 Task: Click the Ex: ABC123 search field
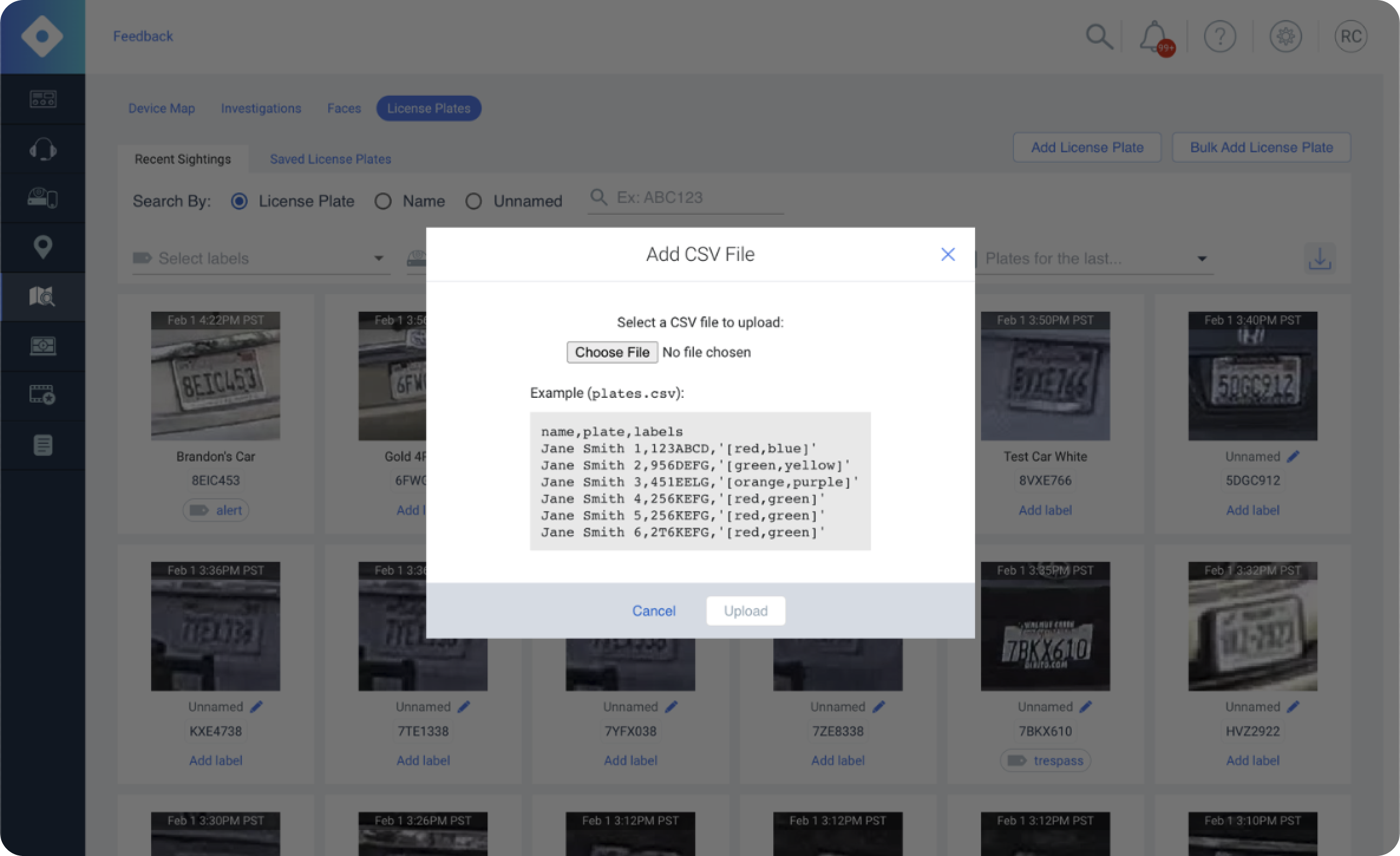tap(696, 198)
